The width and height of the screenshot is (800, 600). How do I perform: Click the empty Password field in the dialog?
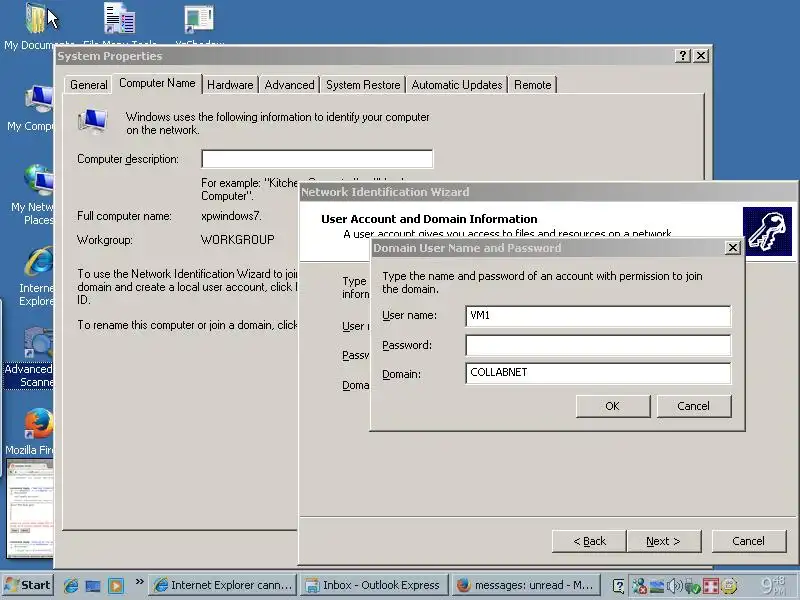(598, 345)
